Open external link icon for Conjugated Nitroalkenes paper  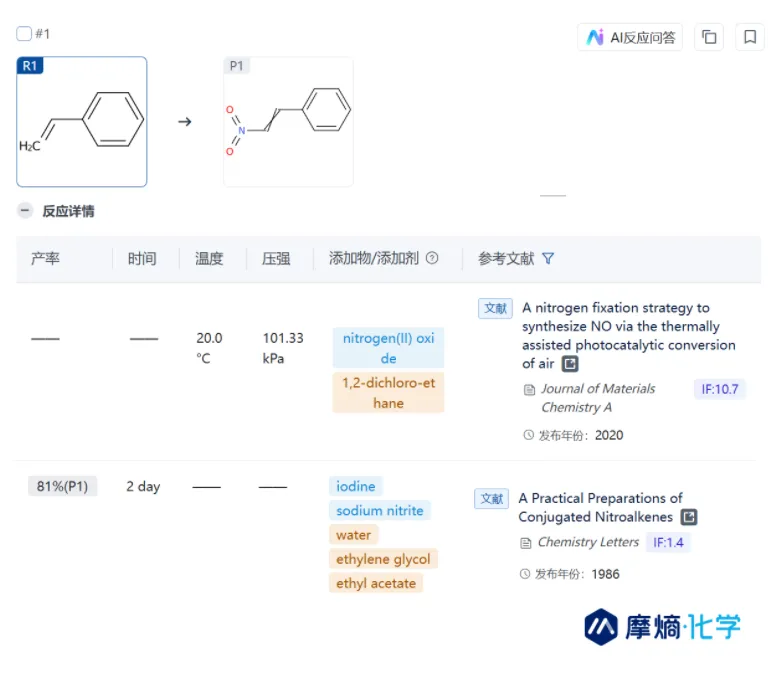coord(689,517)
